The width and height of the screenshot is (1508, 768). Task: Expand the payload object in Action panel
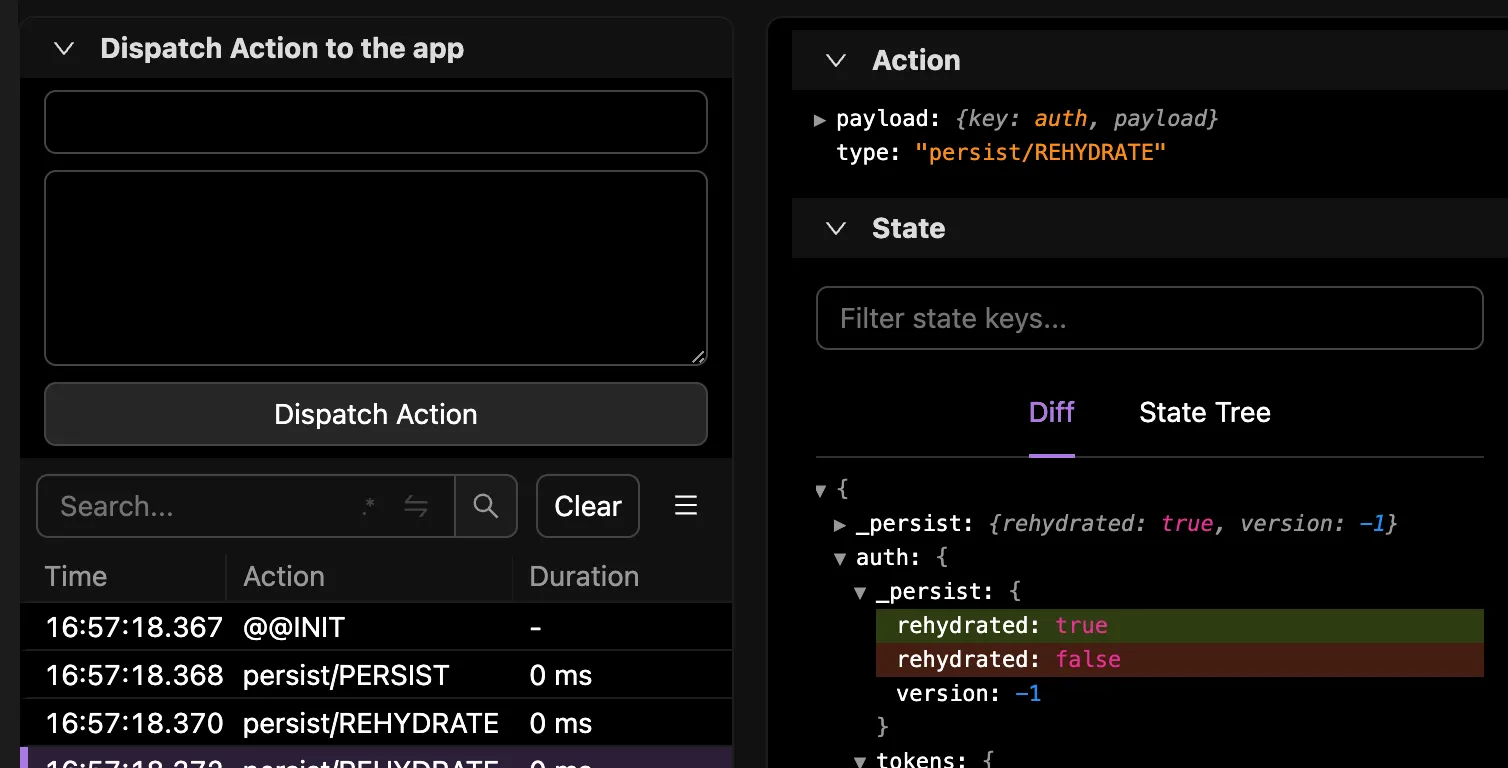(x=820, y=120)
